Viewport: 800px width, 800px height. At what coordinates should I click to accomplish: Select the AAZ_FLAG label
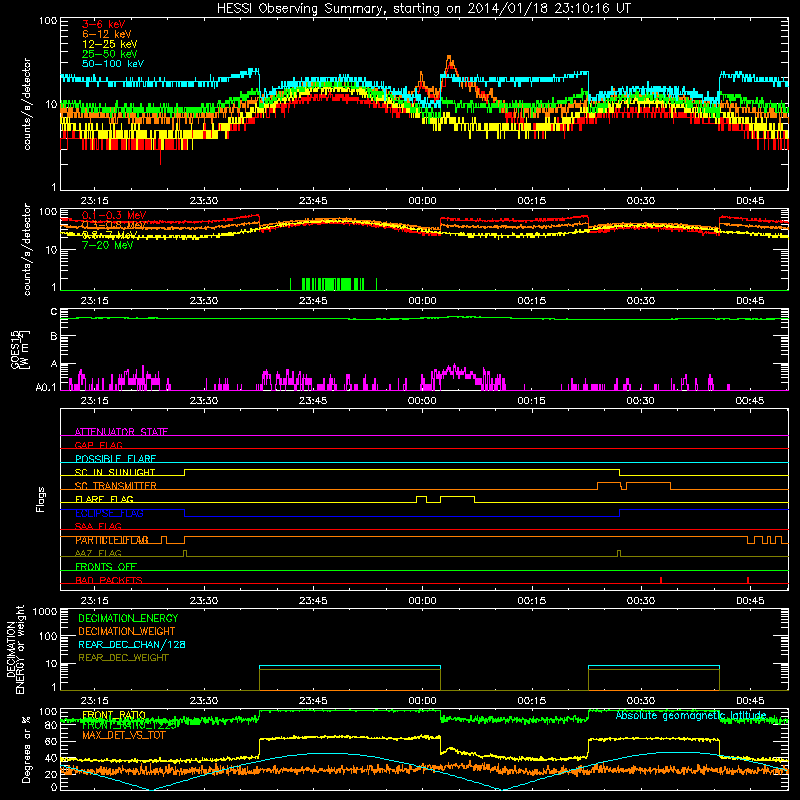point(98,553)
